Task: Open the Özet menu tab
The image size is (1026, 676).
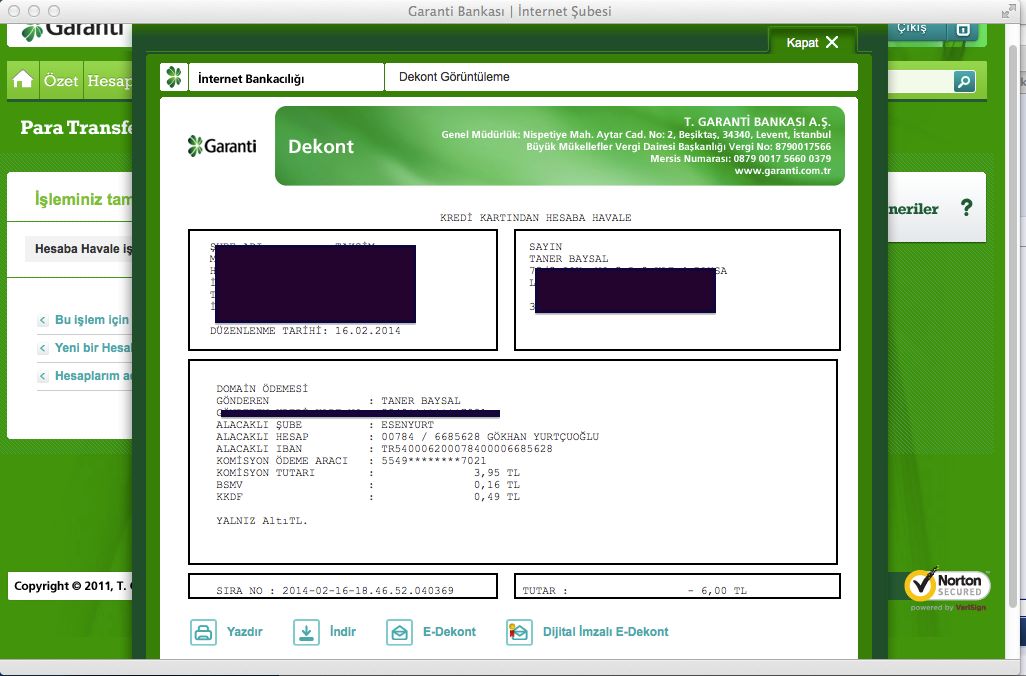Action: [x=61, y=80]
